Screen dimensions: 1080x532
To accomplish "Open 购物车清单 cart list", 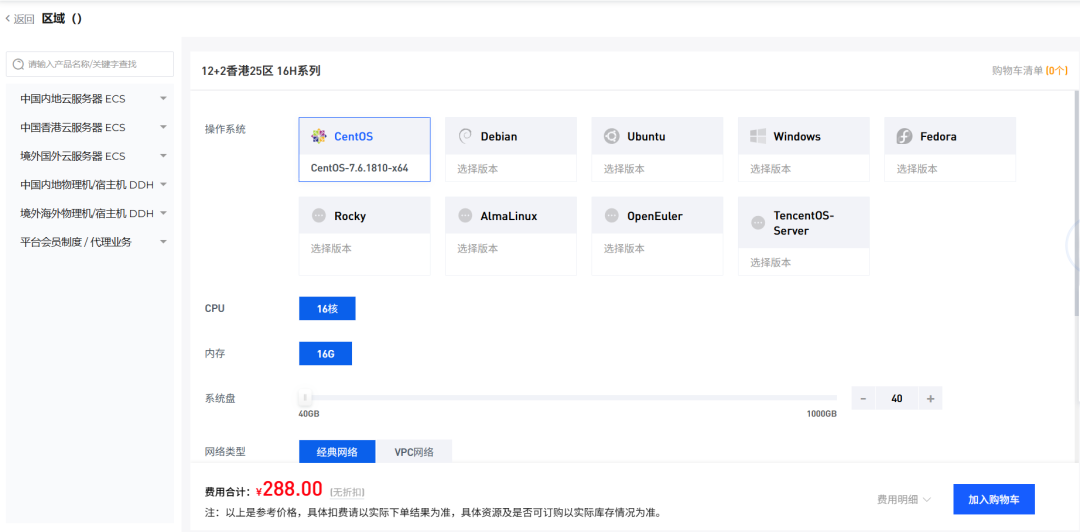I will click(1030, 70).
